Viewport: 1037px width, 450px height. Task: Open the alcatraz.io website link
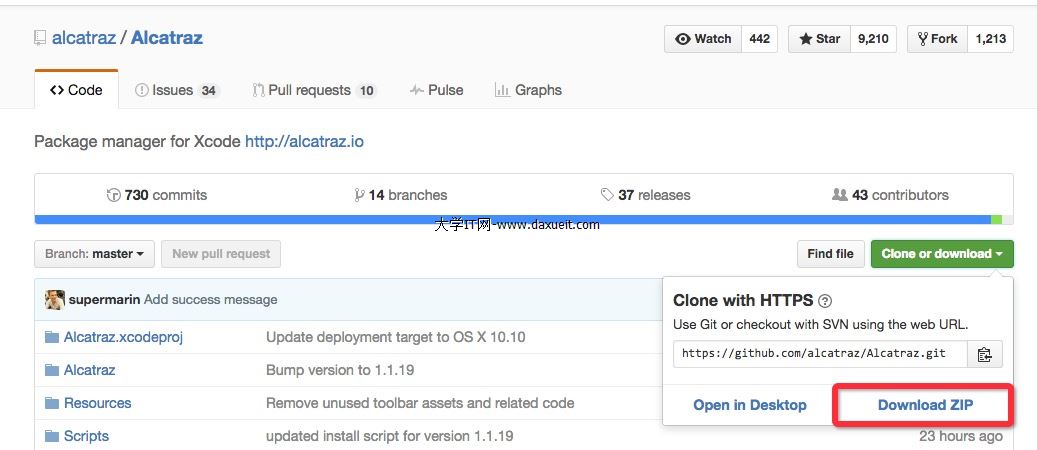click(x=304, y=141)
